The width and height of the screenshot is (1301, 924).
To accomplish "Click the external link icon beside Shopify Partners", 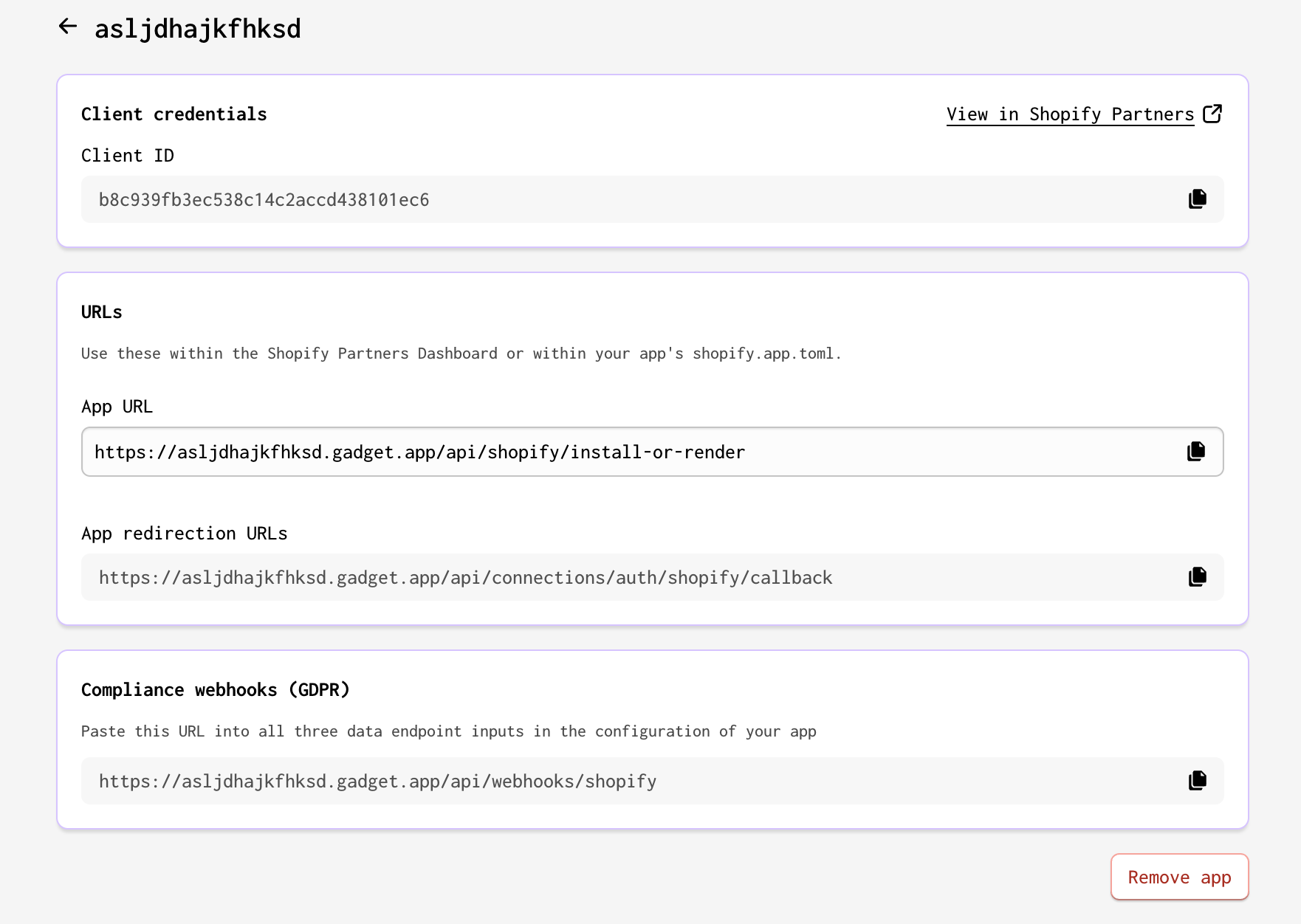I will [x=1212, y=114].
